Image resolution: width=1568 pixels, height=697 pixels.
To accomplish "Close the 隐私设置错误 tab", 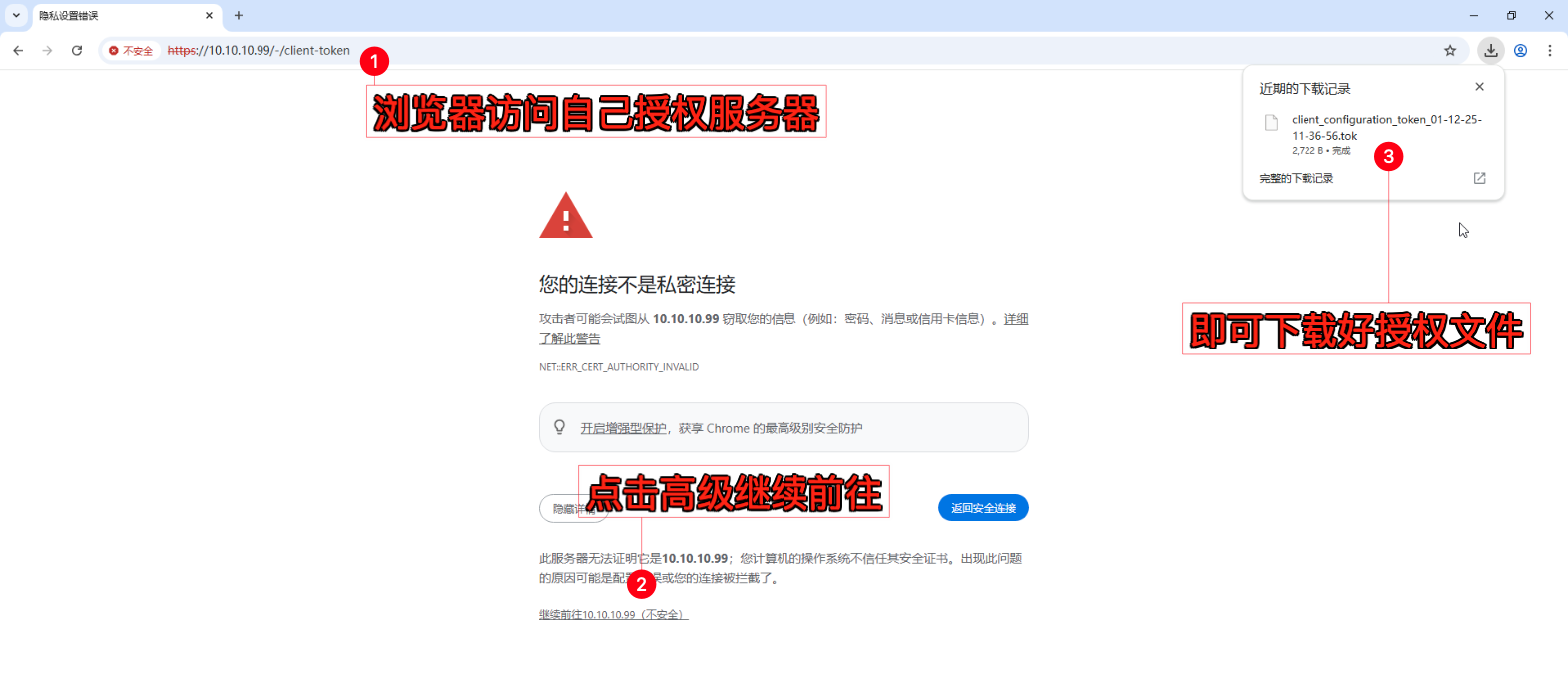I will pyautogui.click(x=209, y=16).
